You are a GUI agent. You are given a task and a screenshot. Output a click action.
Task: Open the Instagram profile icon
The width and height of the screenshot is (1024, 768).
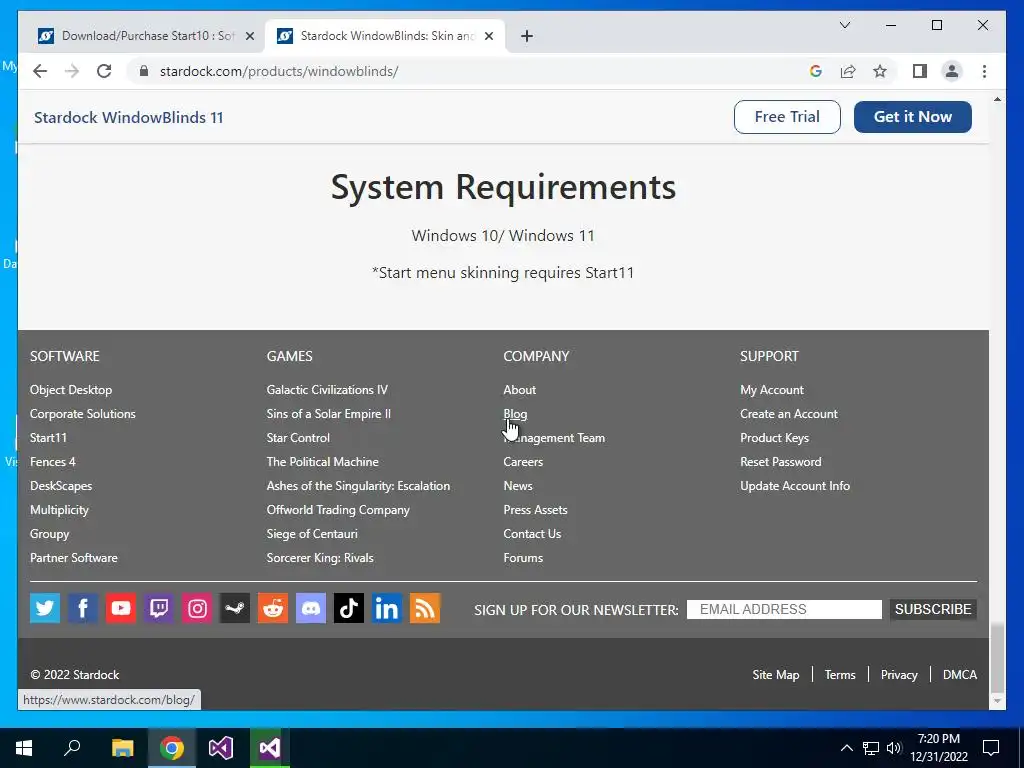click(x=197, y=608)
